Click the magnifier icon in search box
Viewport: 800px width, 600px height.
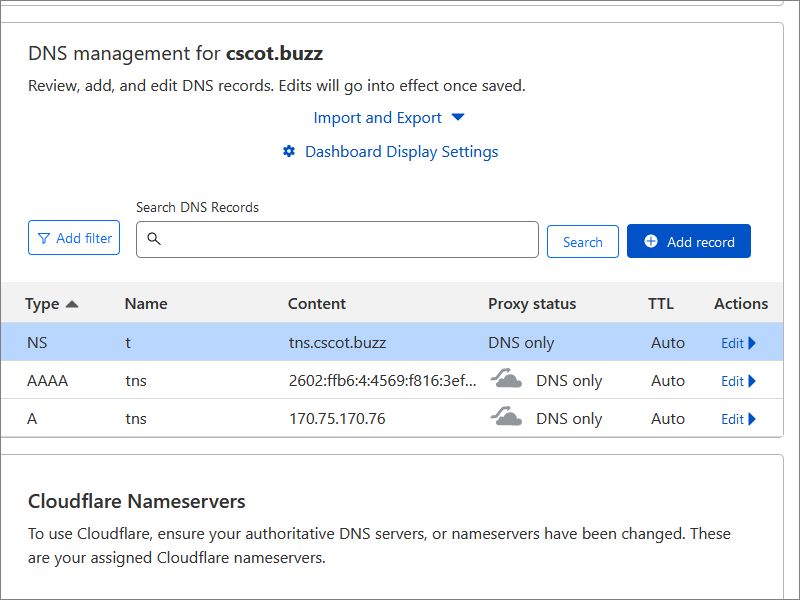tap(154, 239)
